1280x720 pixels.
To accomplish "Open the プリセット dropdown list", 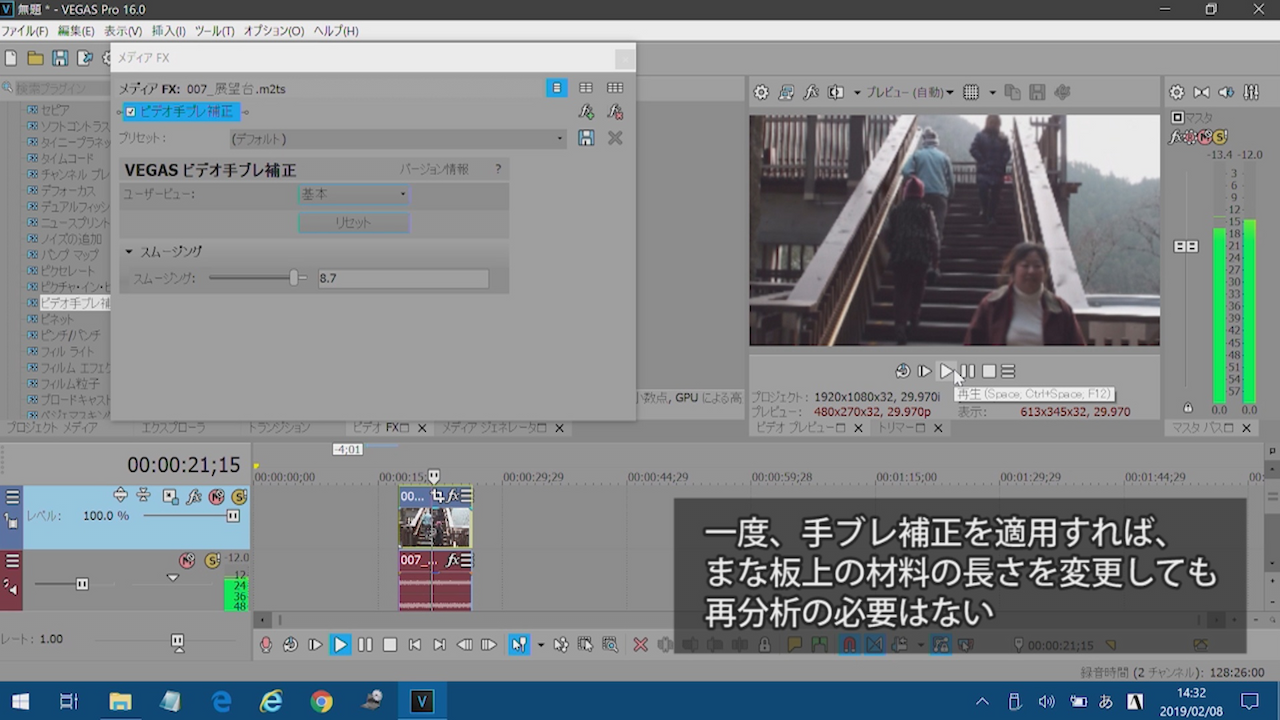I will (559, 139).
